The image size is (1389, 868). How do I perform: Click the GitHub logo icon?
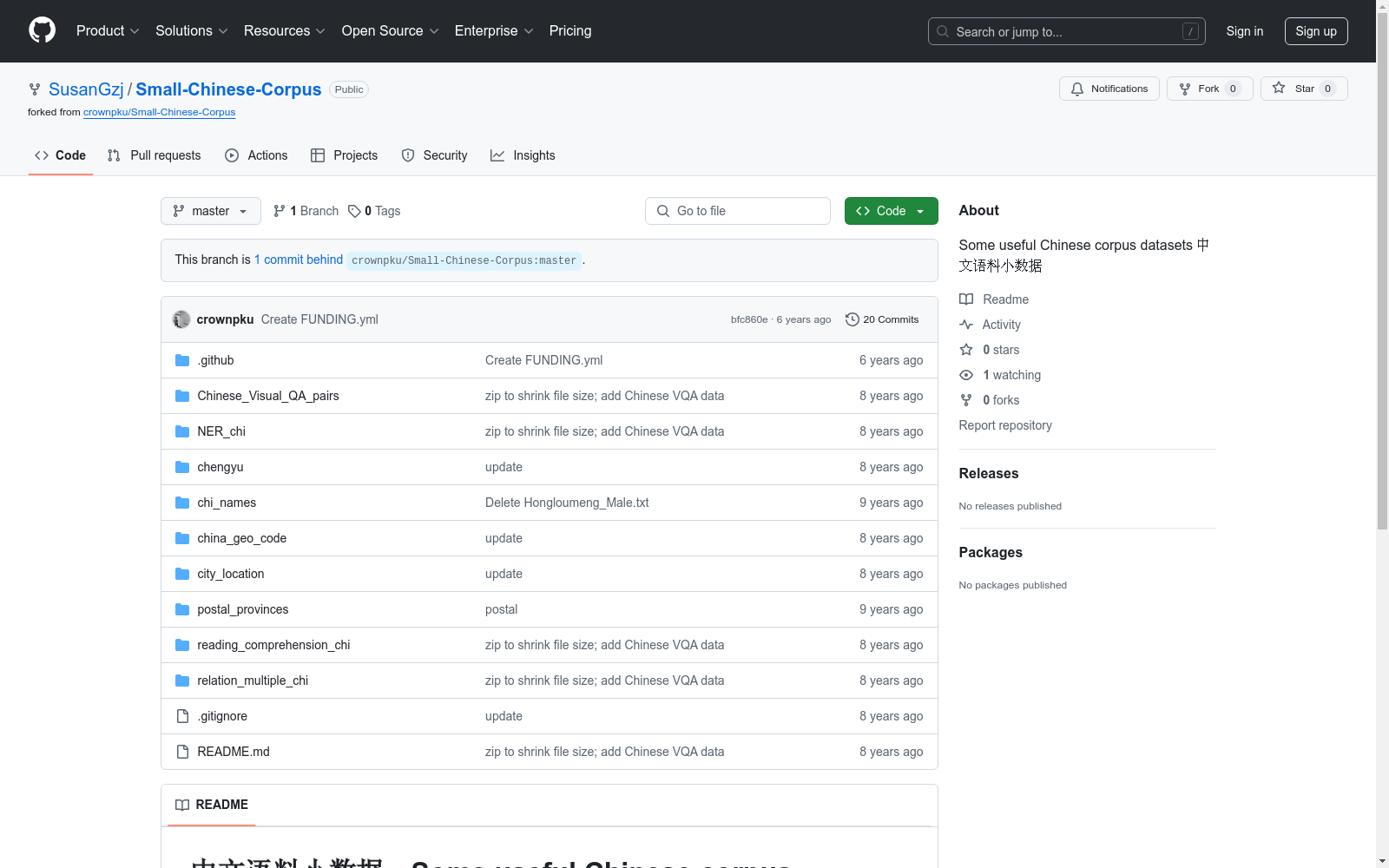[42, 30]
